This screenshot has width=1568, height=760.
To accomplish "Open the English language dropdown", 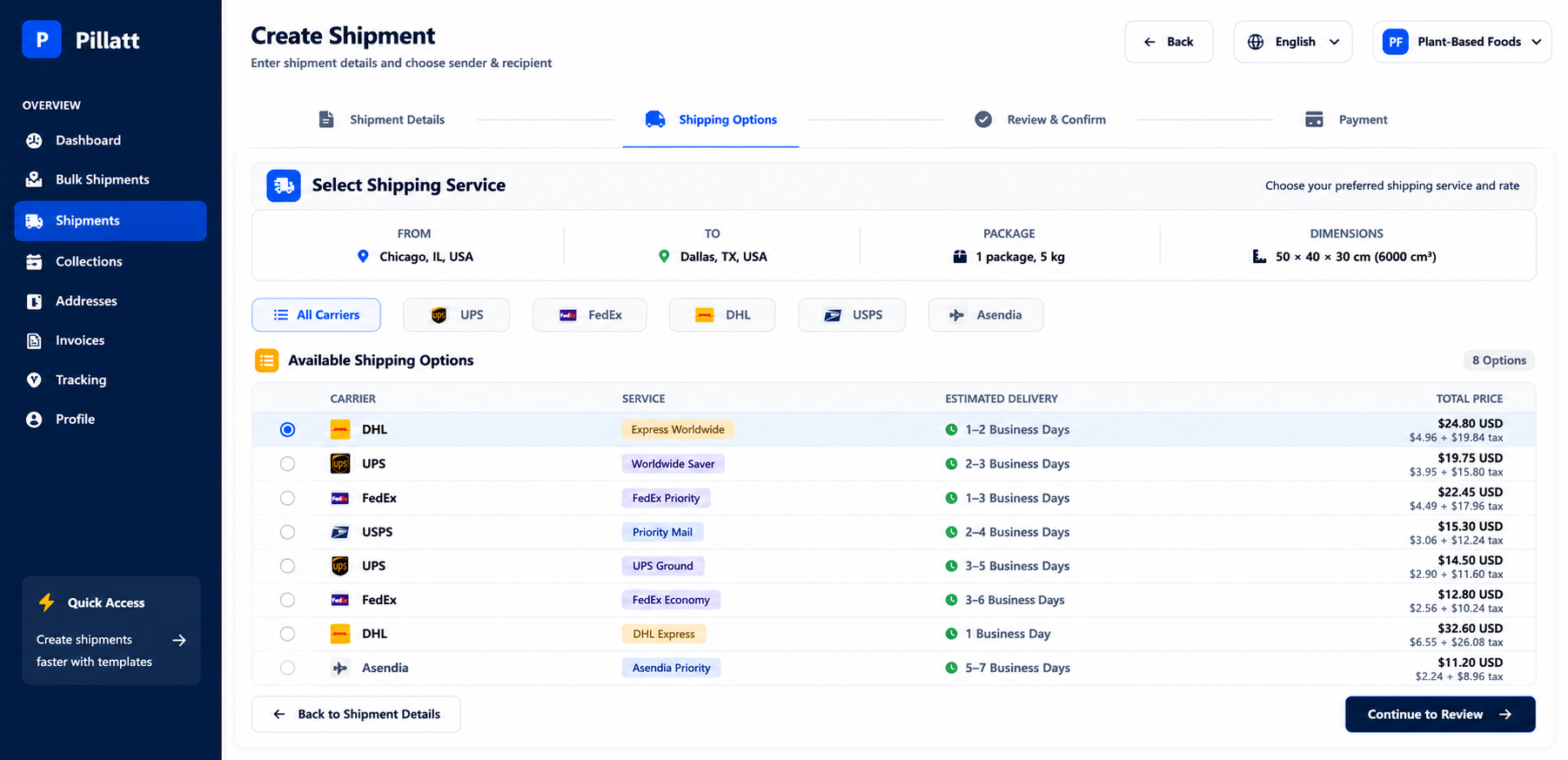I will pyautogui.click(x=1293, y=42).
